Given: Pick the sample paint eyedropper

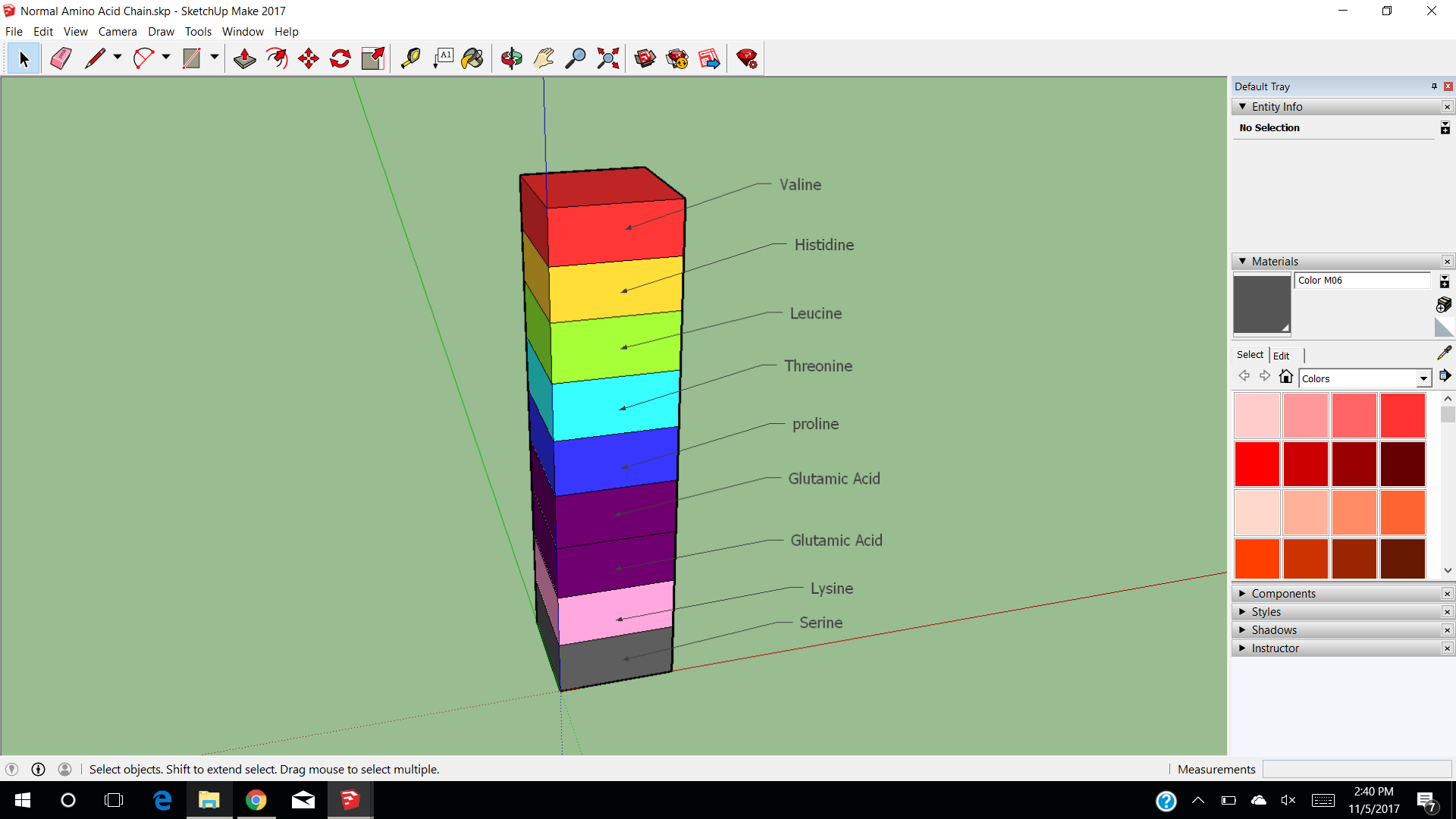Looking at the screenshot, I should coord(1444,353).
